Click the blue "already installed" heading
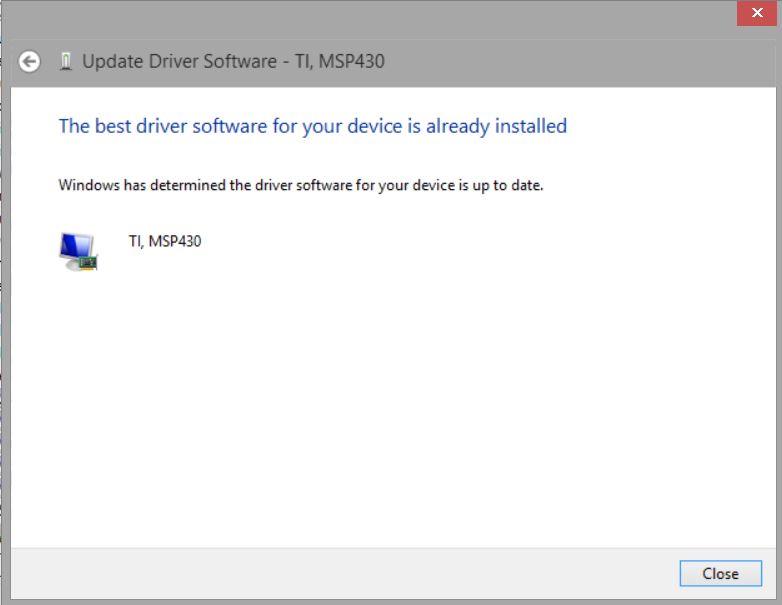 pyautogui.click(x=312, y=126)
